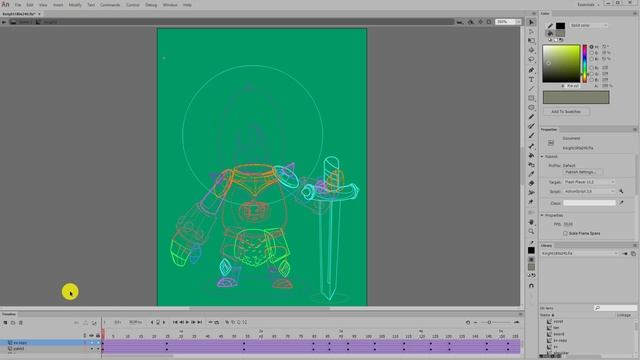Open the File menu
640x360 pixels.
tap(18, 5)
